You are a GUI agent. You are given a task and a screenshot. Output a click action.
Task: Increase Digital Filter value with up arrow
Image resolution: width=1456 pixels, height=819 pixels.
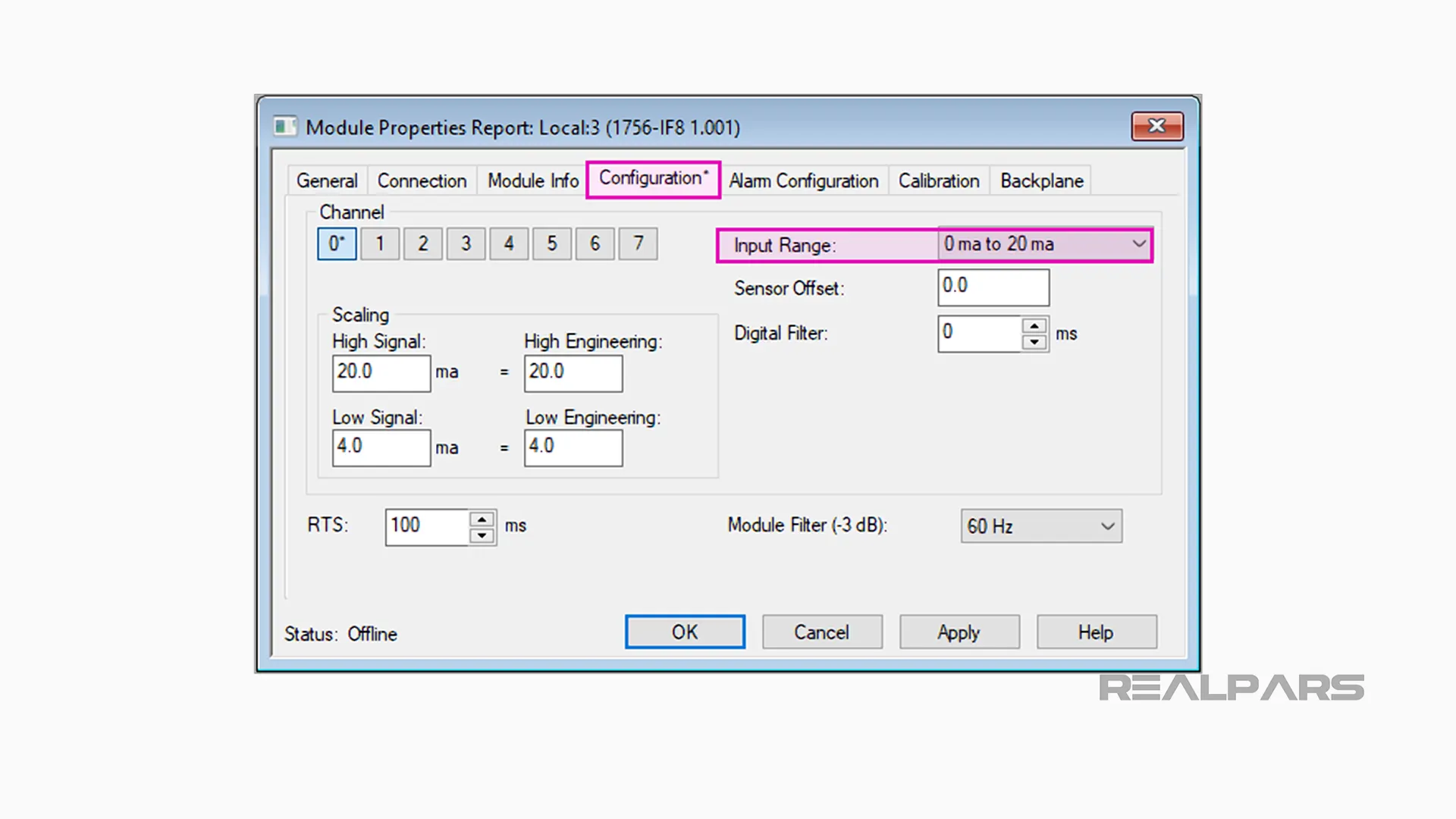tap(1034, 326)
